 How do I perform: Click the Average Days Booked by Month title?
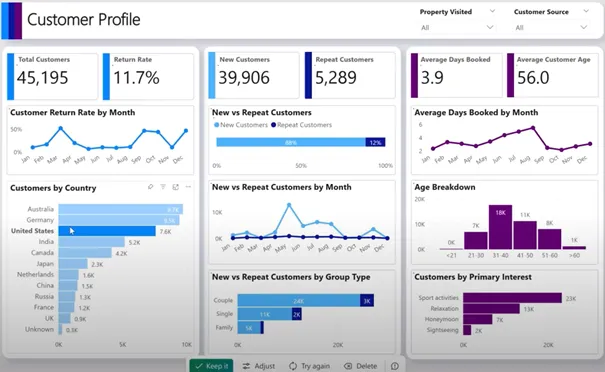click(x=476, y=112)
